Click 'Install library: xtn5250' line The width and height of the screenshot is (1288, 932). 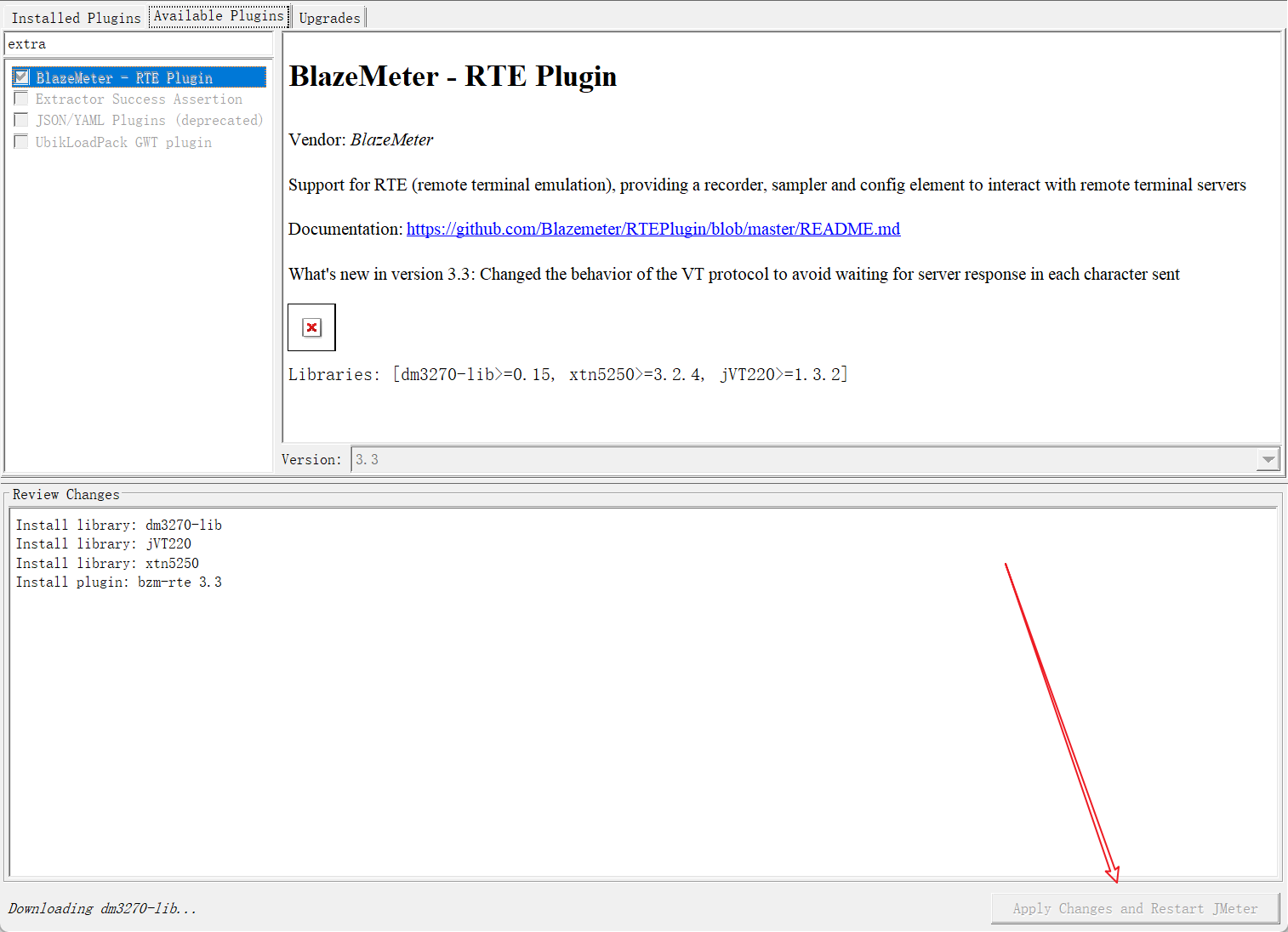(x=107, y=564)
